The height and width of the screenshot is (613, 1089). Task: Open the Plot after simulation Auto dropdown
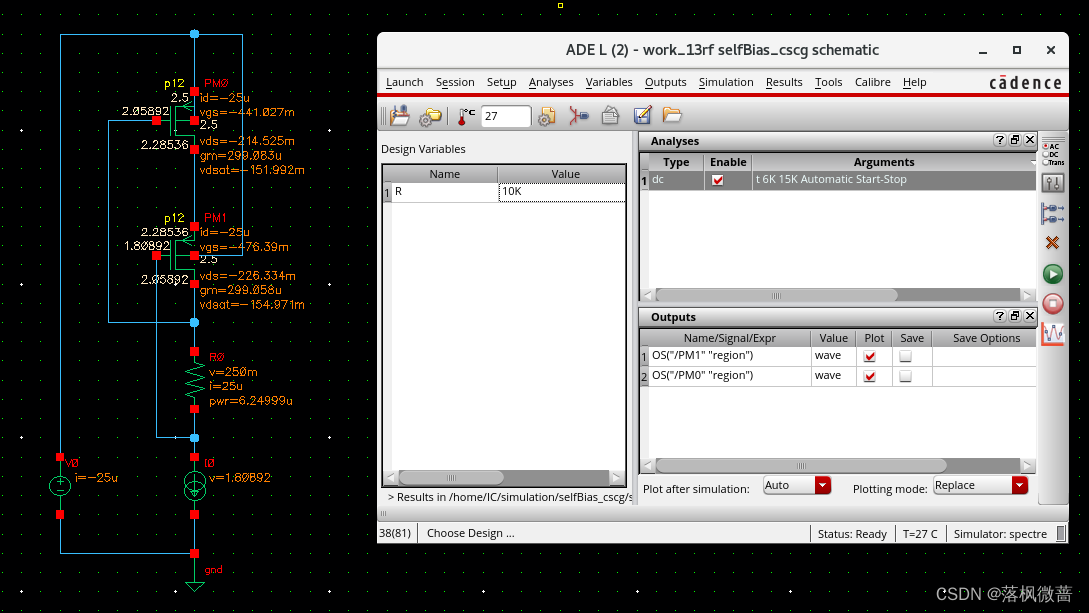[797, 485]
